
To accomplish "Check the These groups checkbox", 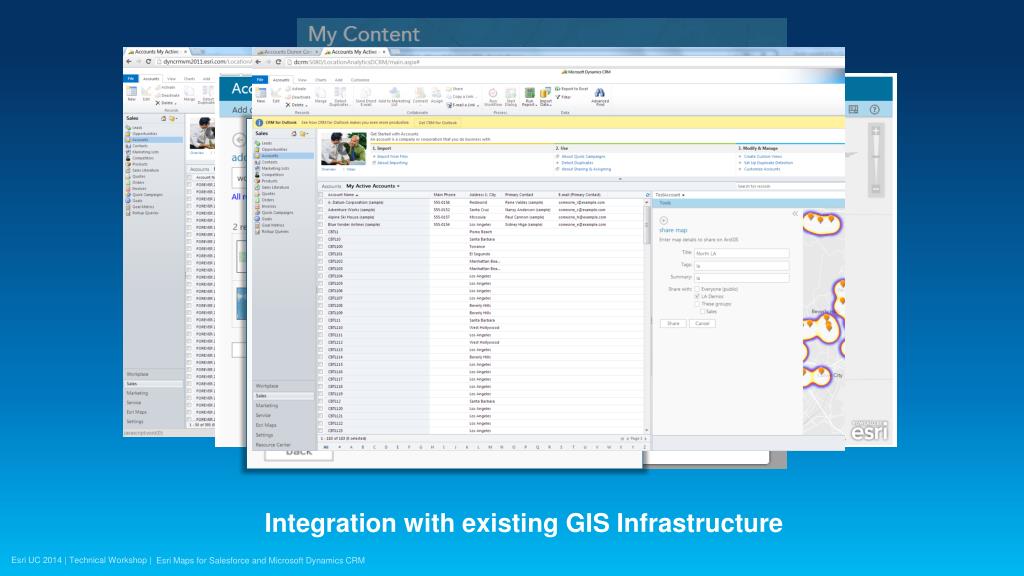I will [697, 304].
